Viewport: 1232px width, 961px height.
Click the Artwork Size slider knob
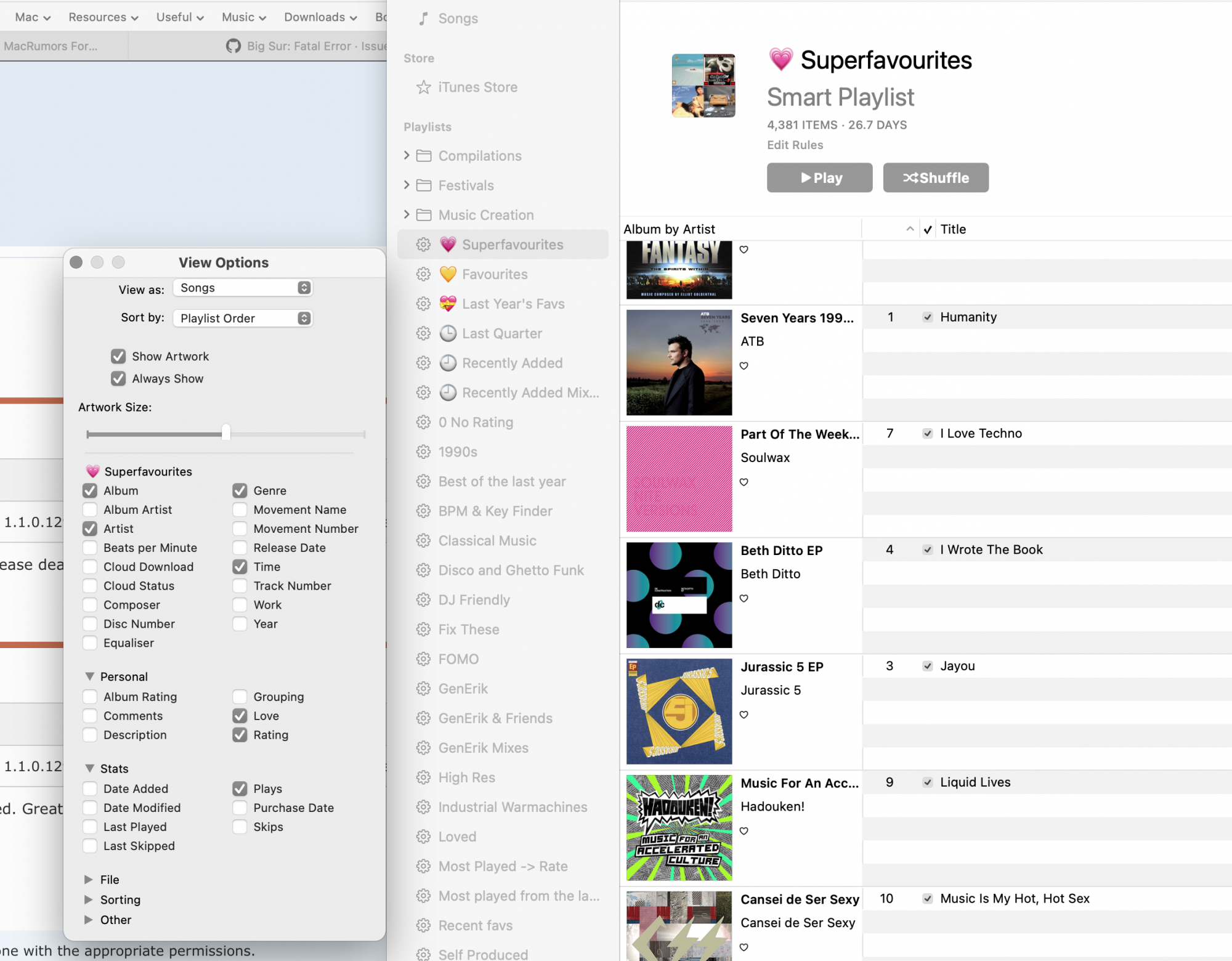tap(226, 432)
